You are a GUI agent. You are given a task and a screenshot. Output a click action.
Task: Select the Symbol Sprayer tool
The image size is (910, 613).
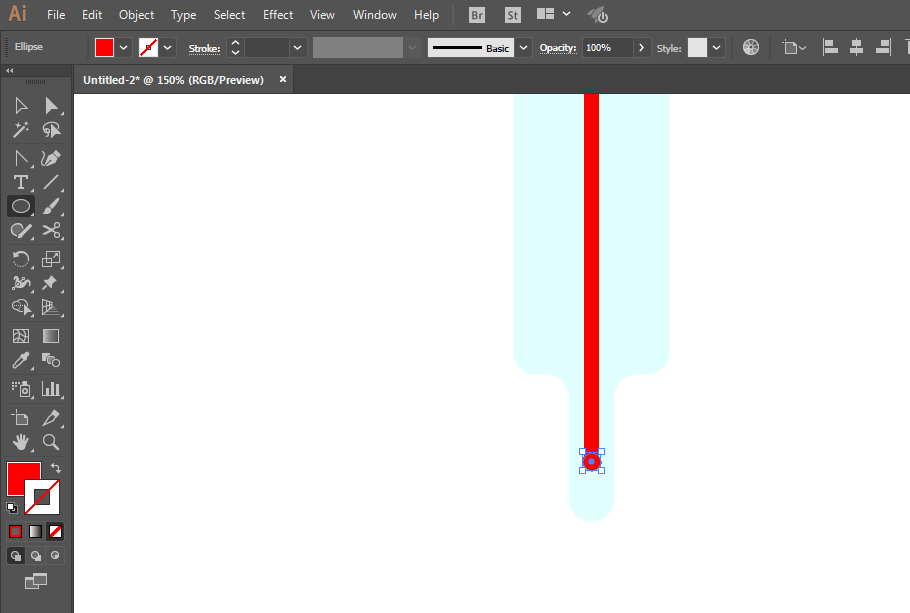coord(21,389)
